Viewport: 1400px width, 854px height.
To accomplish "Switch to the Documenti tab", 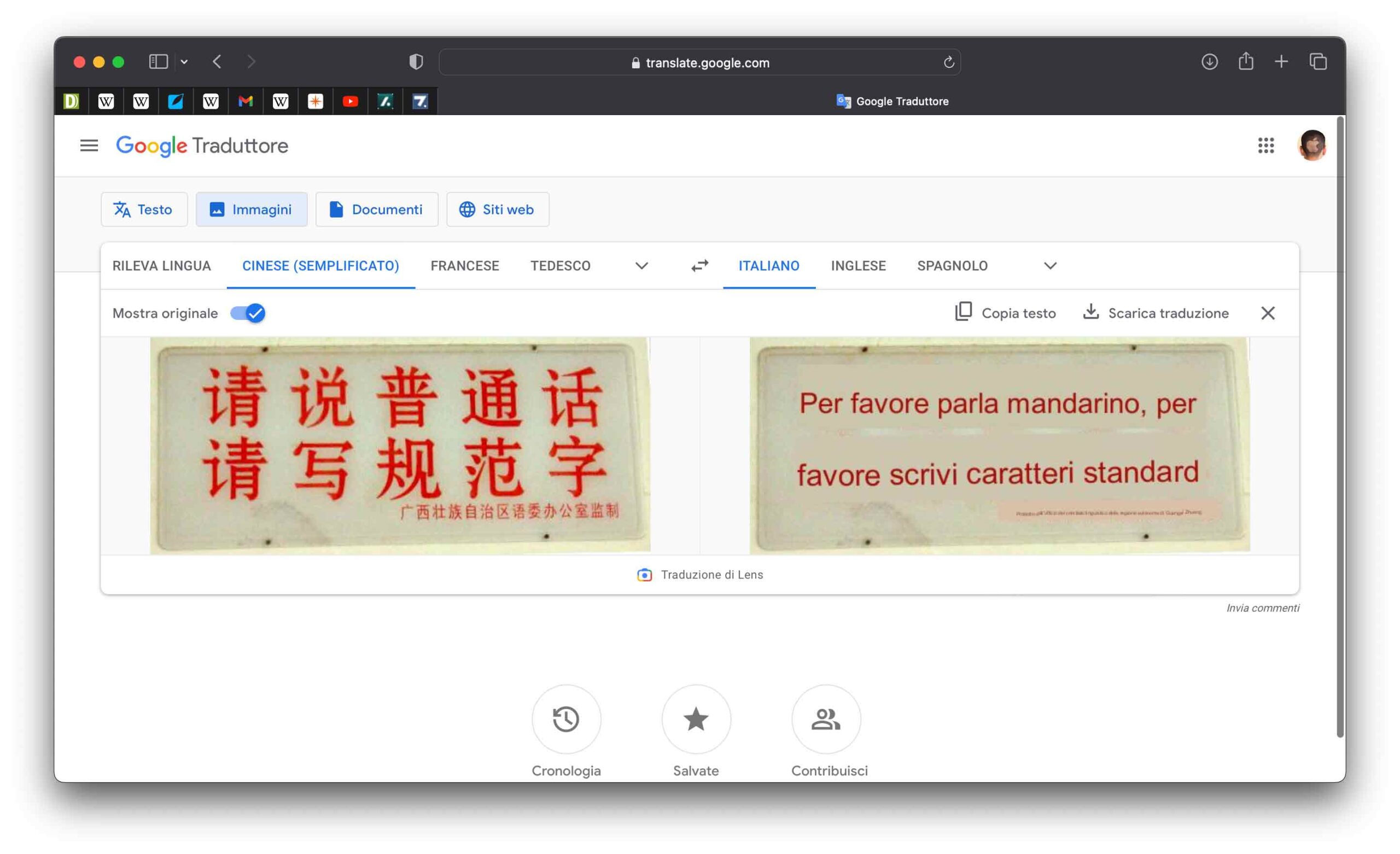I will 377,209.
